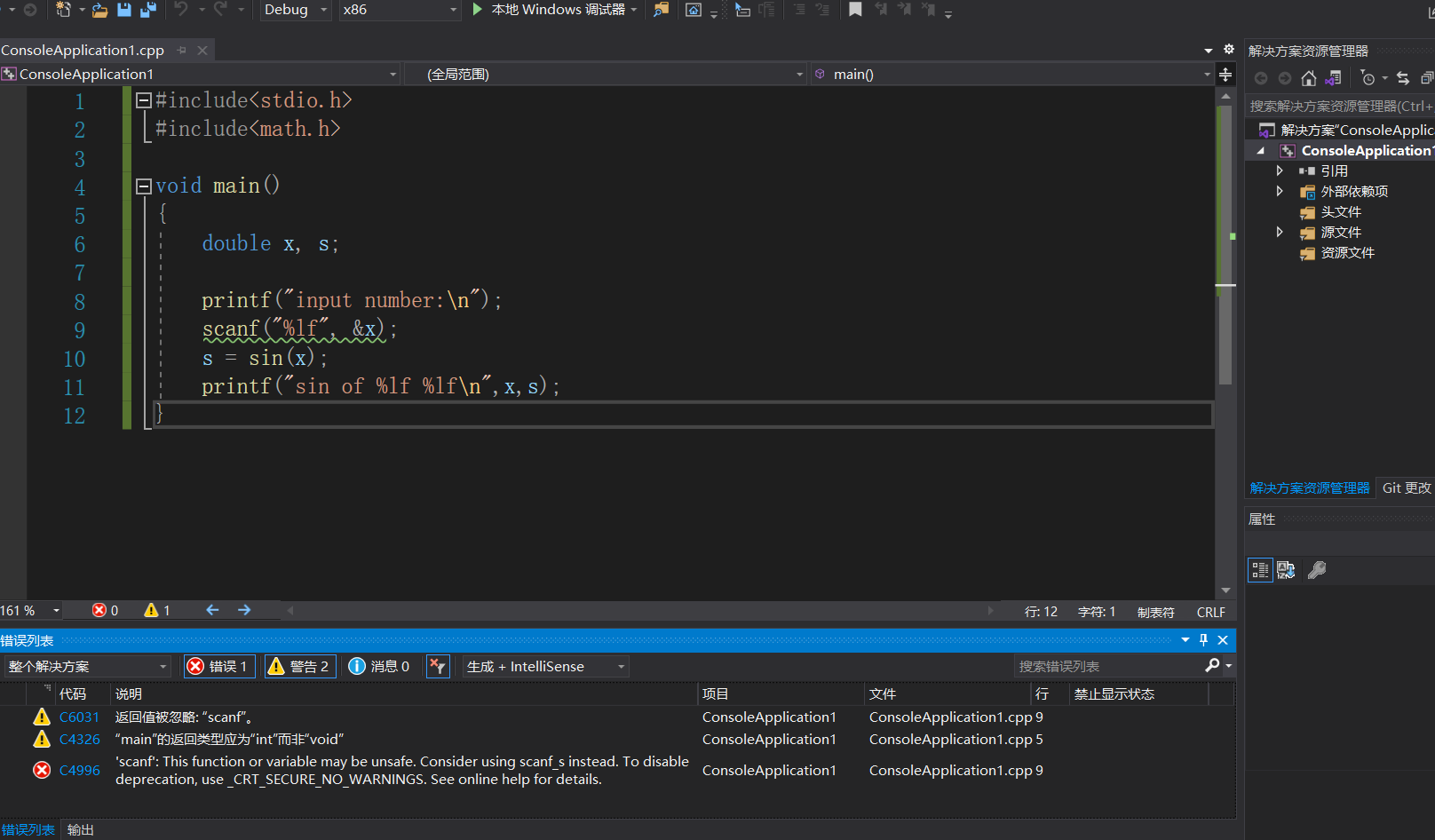Switch to the 错误列表 bottom tab
The width and height of the screenshot is (1435, 840).
[x=28, y=829]
